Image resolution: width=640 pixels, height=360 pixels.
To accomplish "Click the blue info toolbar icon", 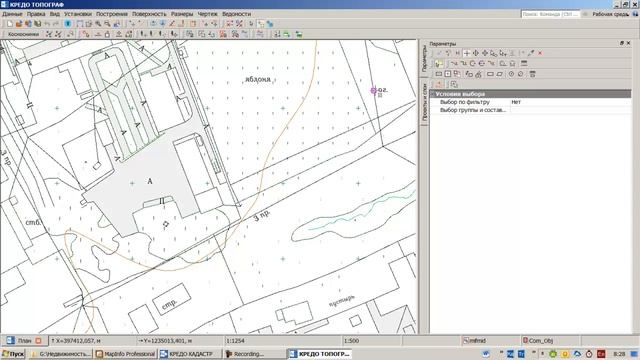I will click(x=67, y=24).
